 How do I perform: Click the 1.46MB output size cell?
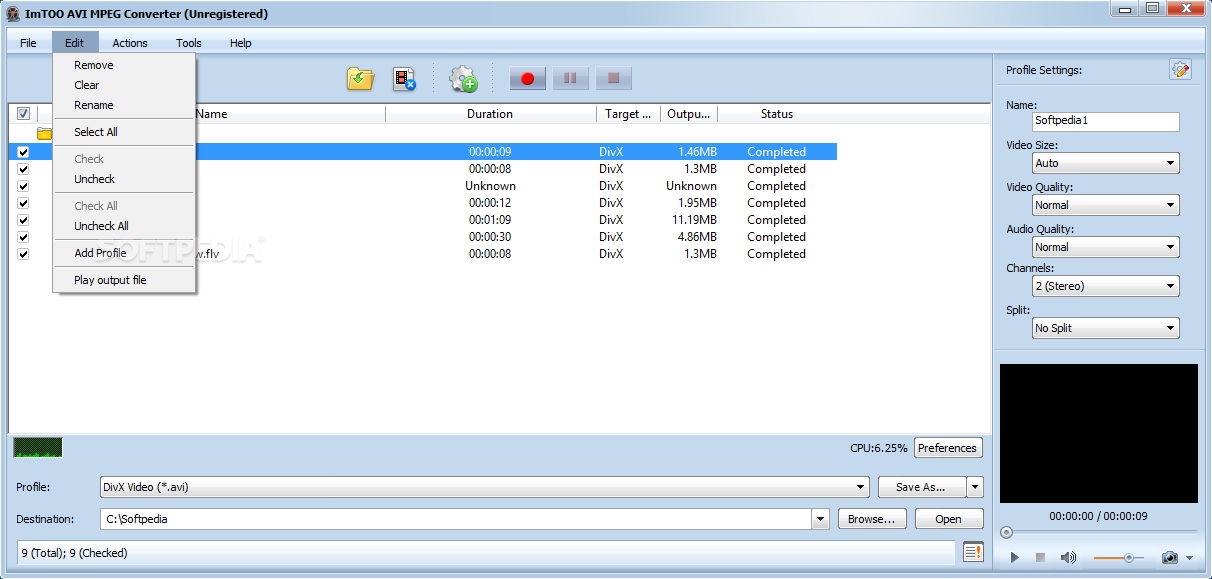coord(697,152)
